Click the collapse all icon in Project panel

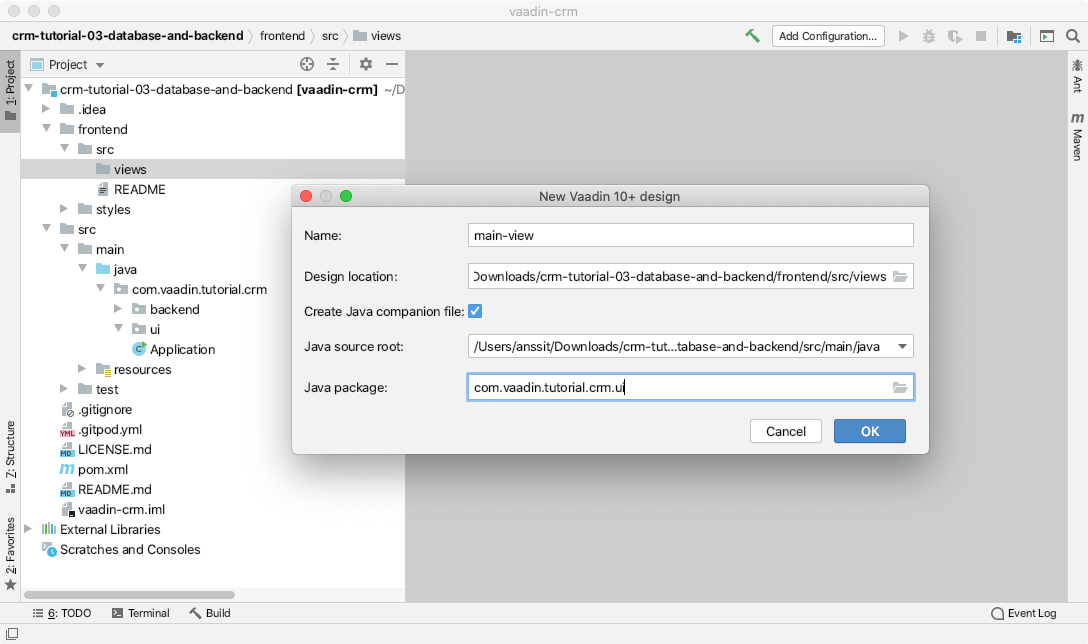click(x=333, y=64)
